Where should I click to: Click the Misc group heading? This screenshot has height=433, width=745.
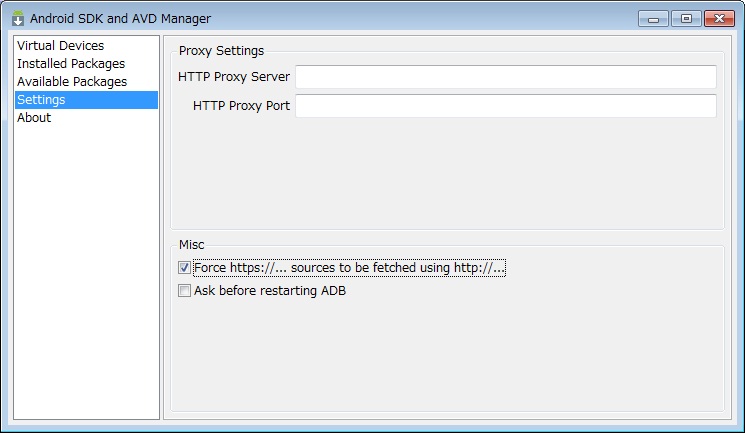(x=191, y=245)
